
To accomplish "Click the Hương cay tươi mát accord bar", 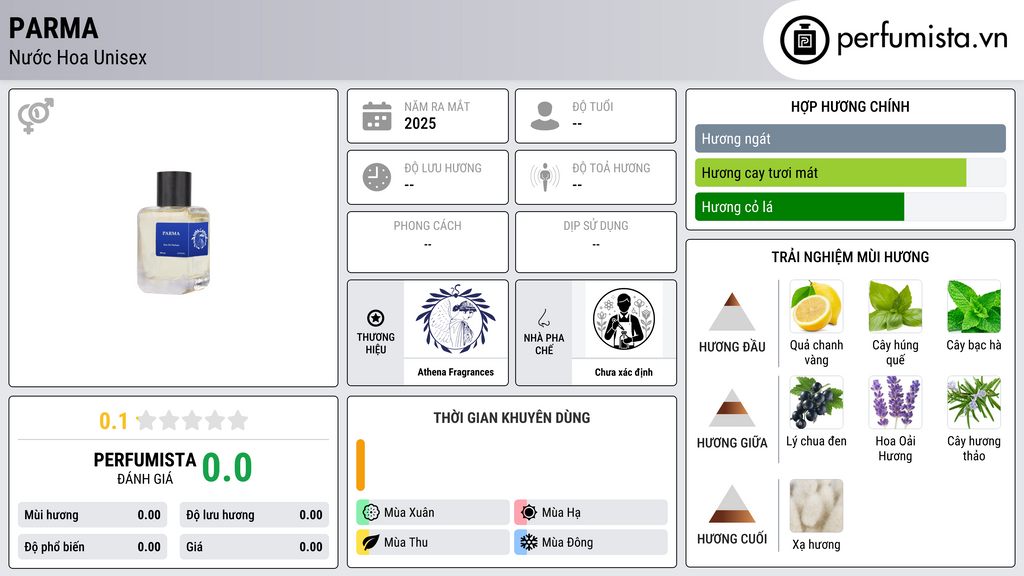I will click(x=850, y=172).
